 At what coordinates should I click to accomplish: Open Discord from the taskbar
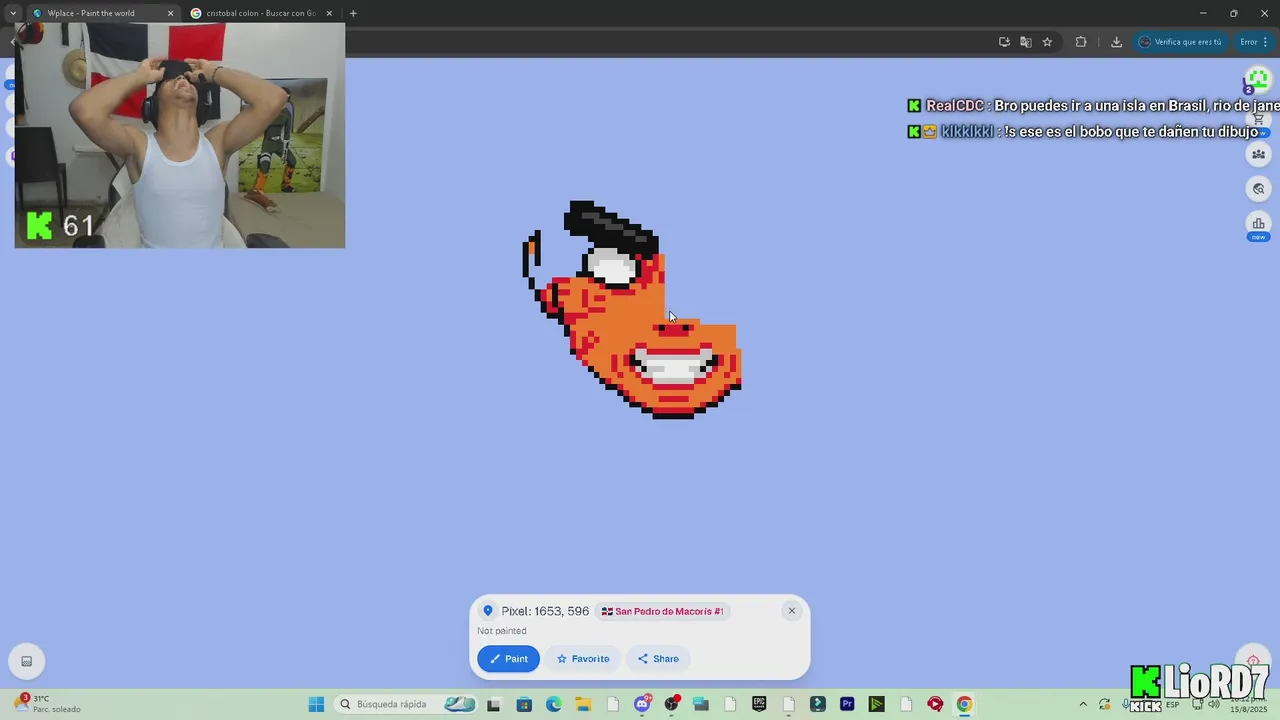pyautogui.click(x=642, y=704)
